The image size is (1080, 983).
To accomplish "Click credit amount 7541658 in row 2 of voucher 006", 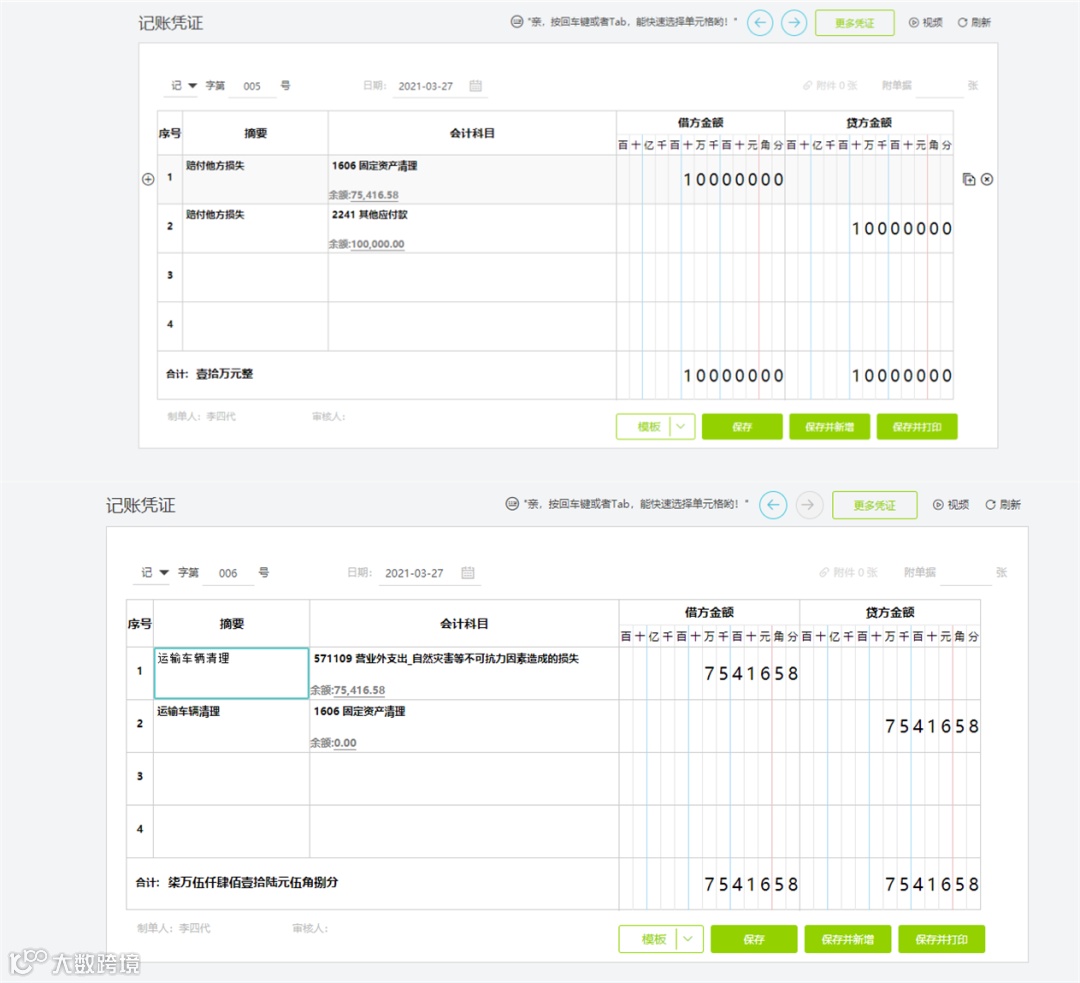I will click(890, 726).
